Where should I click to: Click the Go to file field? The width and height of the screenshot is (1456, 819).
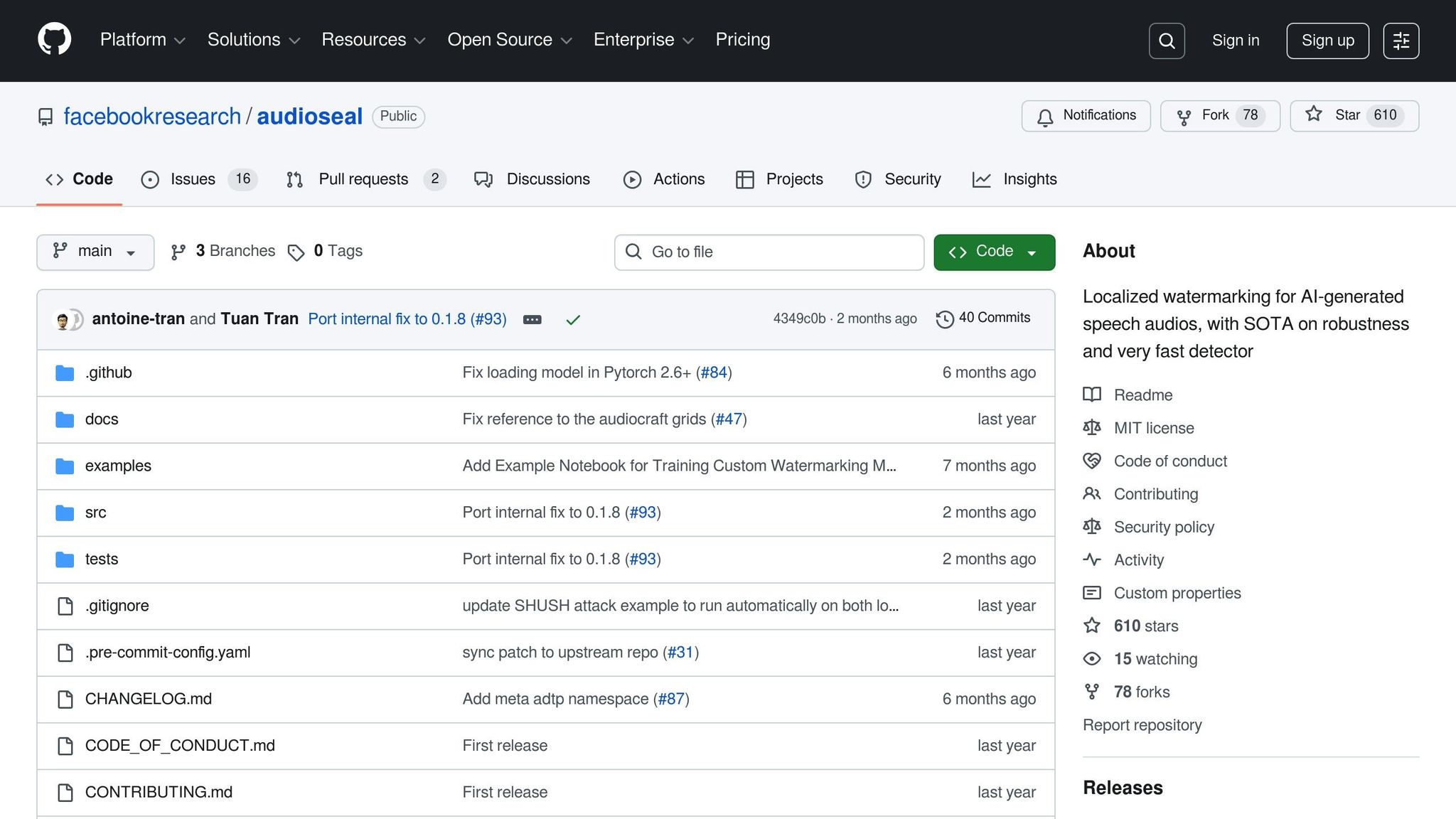click(769, 252)
